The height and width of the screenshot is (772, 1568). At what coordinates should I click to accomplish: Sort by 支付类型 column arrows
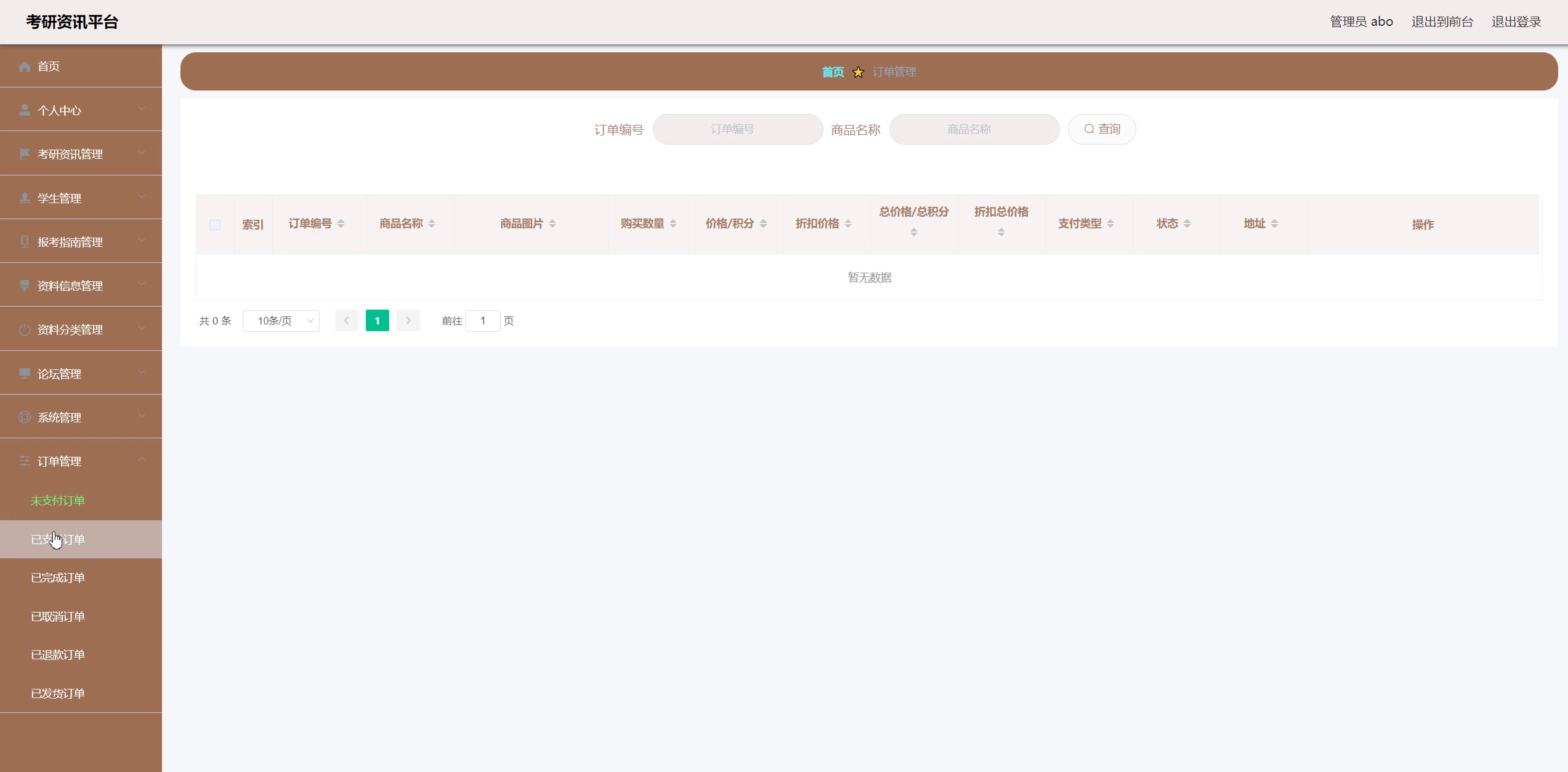(1110, 223)
